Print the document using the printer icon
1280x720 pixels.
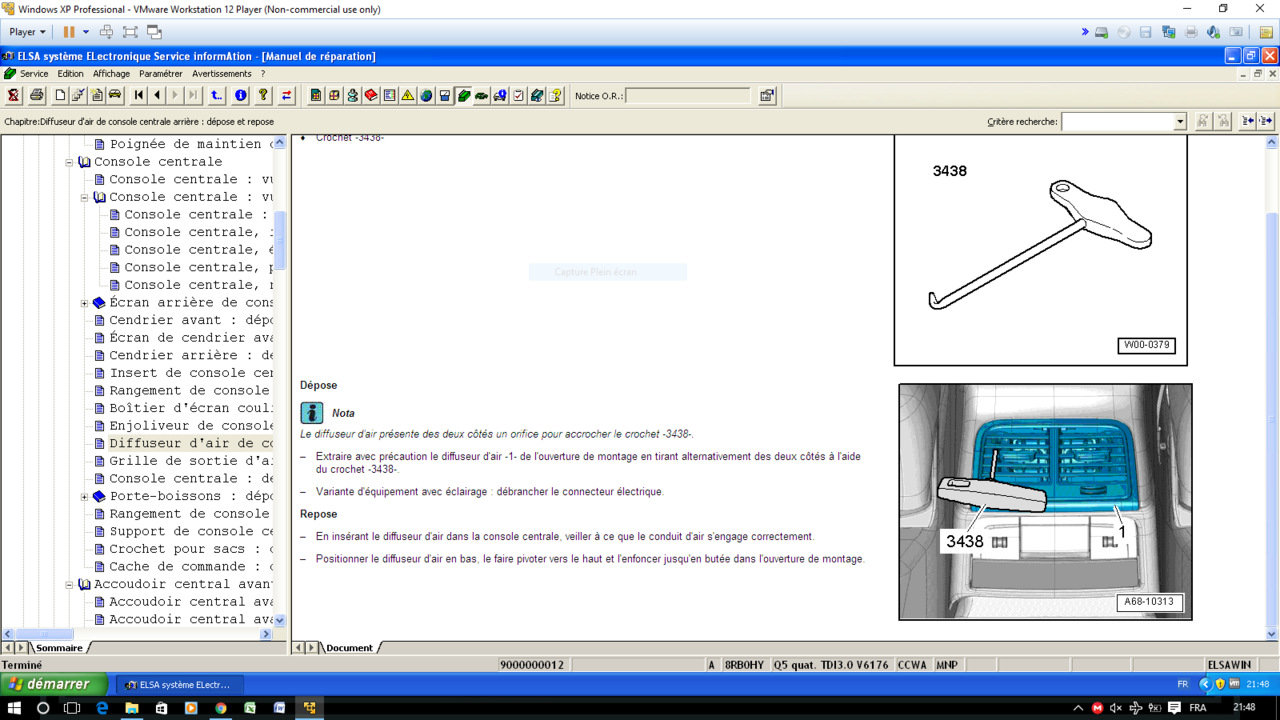point(37,95)
